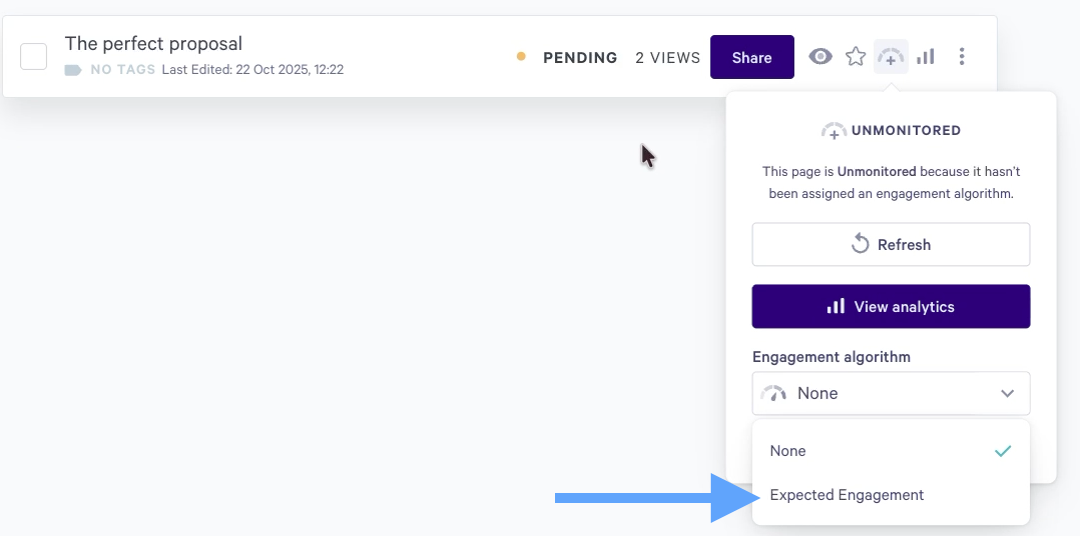Click the Unmonitored gauge icon in popup header
The image size is (1080, 536).
pos(834,130)
